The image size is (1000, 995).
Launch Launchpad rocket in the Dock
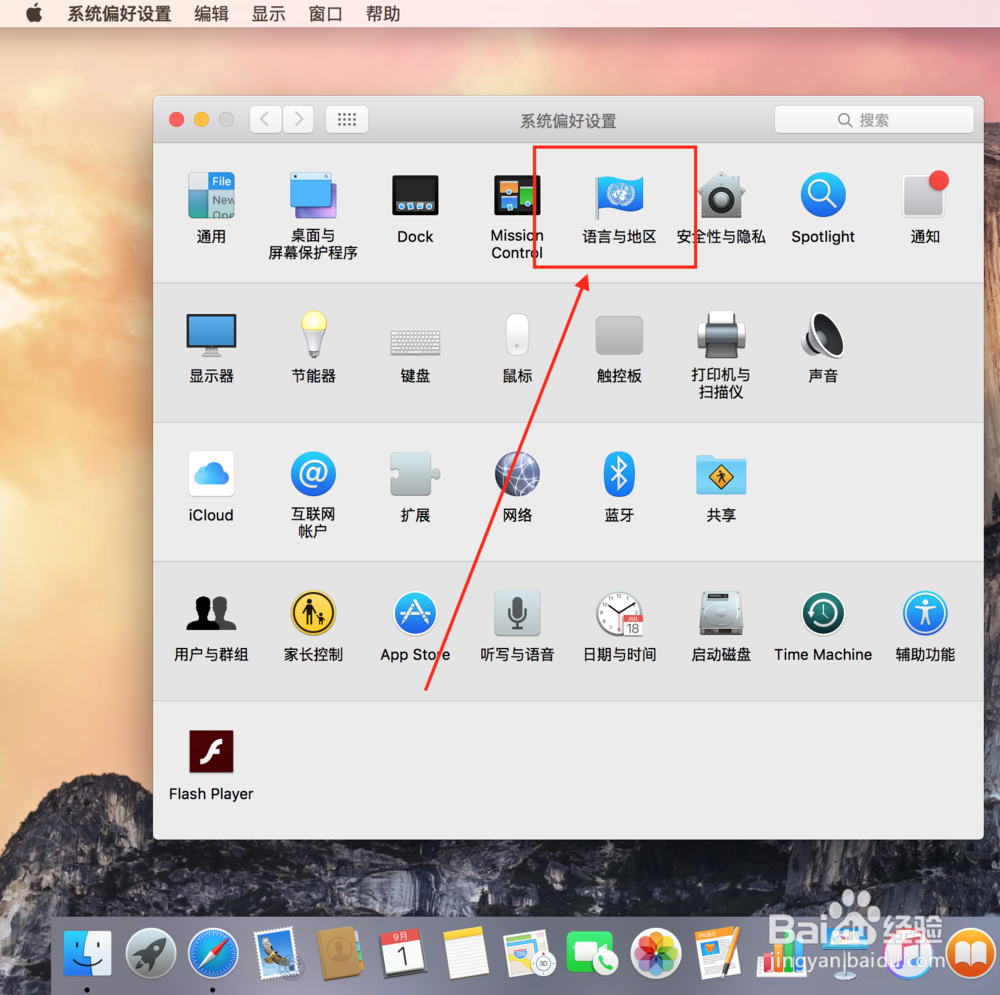point(151,954)
